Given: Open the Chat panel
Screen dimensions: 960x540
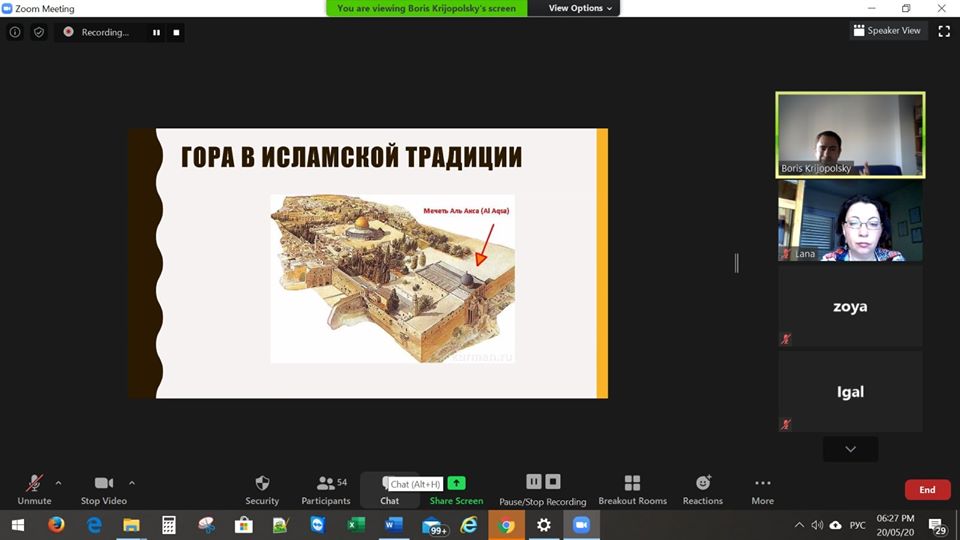Looking at the screenshot, I should (x=388, y=486).
